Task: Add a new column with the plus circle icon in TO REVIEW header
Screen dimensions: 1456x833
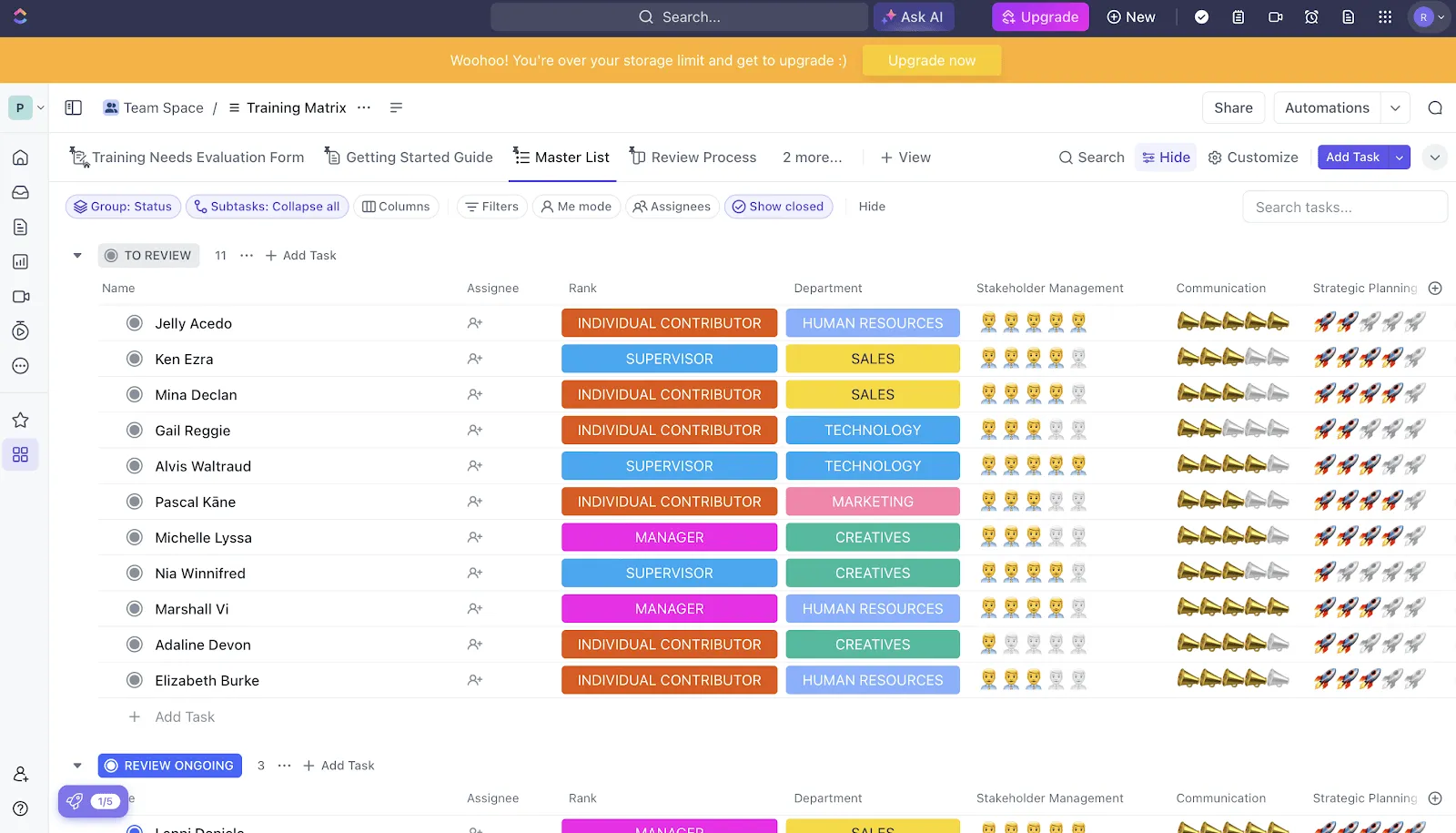Action: pyautogui.click(x=1435, y=288)
